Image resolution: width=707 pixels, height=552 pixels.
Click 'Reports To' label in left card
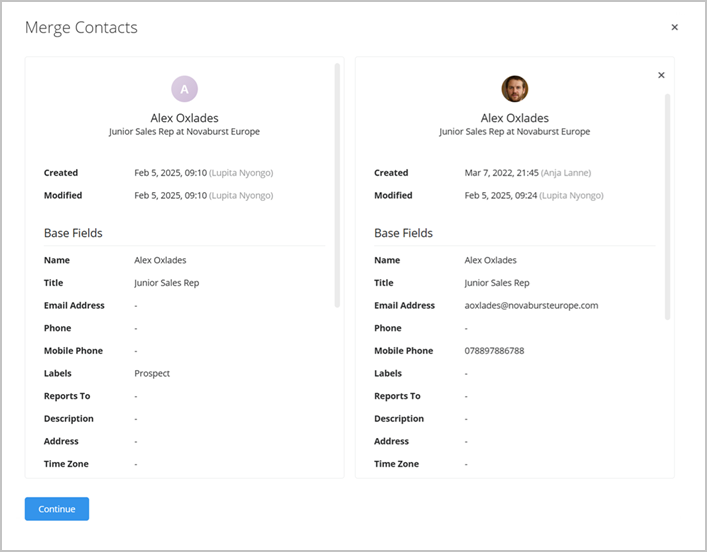pyautogui.click(x=67, y=396)
